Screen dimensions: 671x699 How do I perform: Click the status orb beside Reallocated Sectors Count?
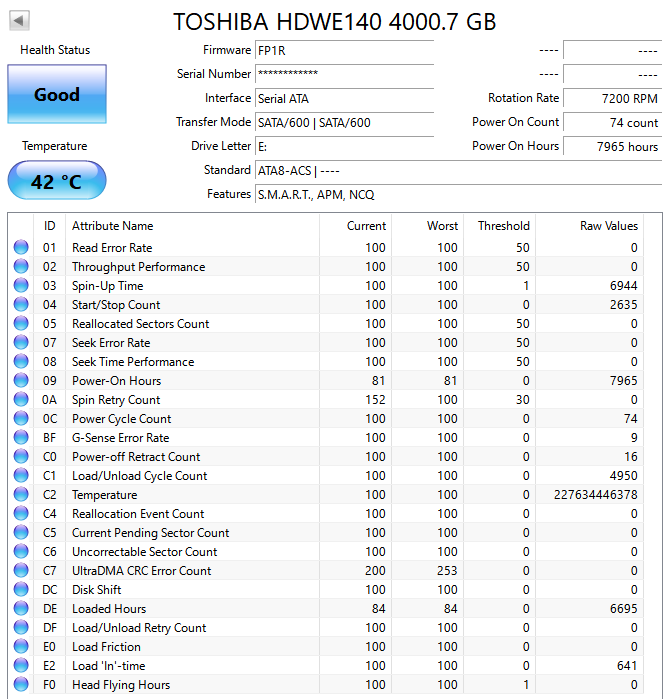point(21,323)
